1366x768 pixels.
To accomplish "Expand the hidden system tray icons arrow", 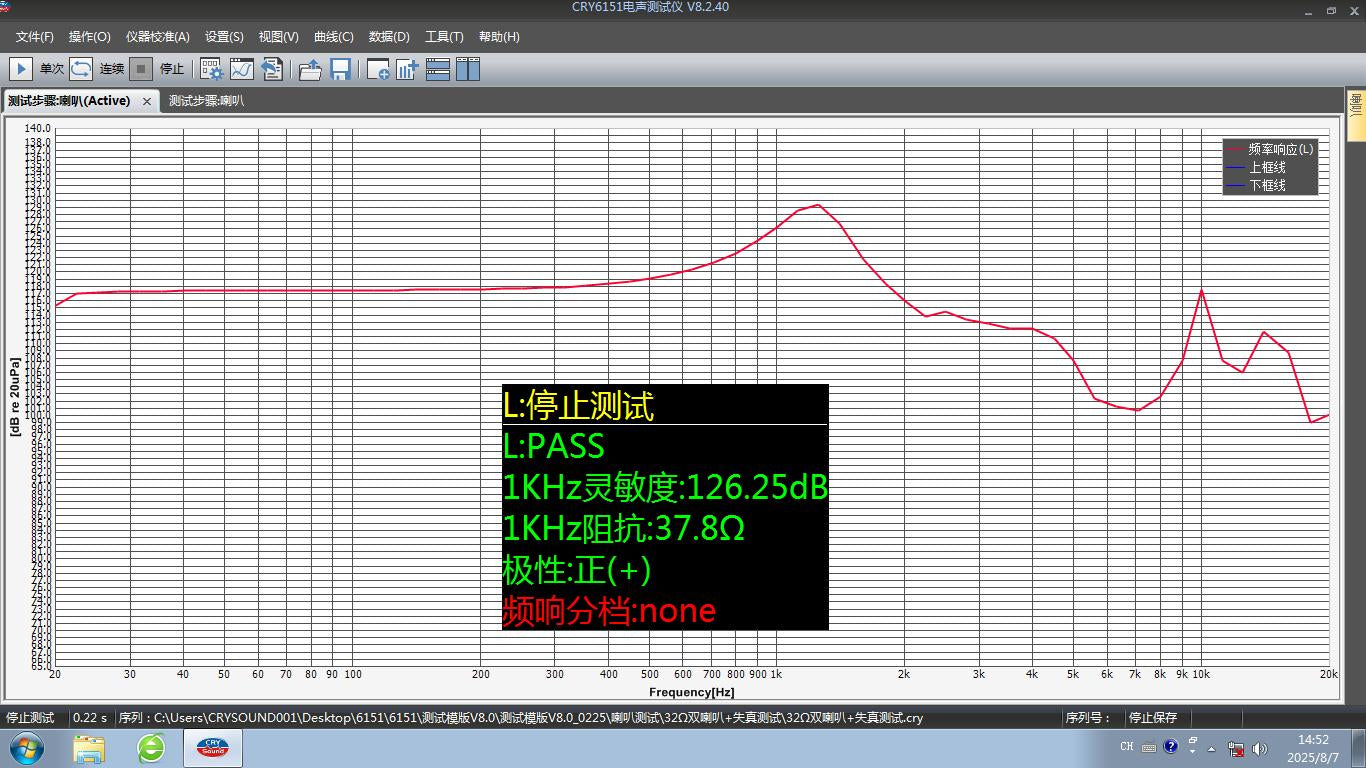I will 1212,748.
